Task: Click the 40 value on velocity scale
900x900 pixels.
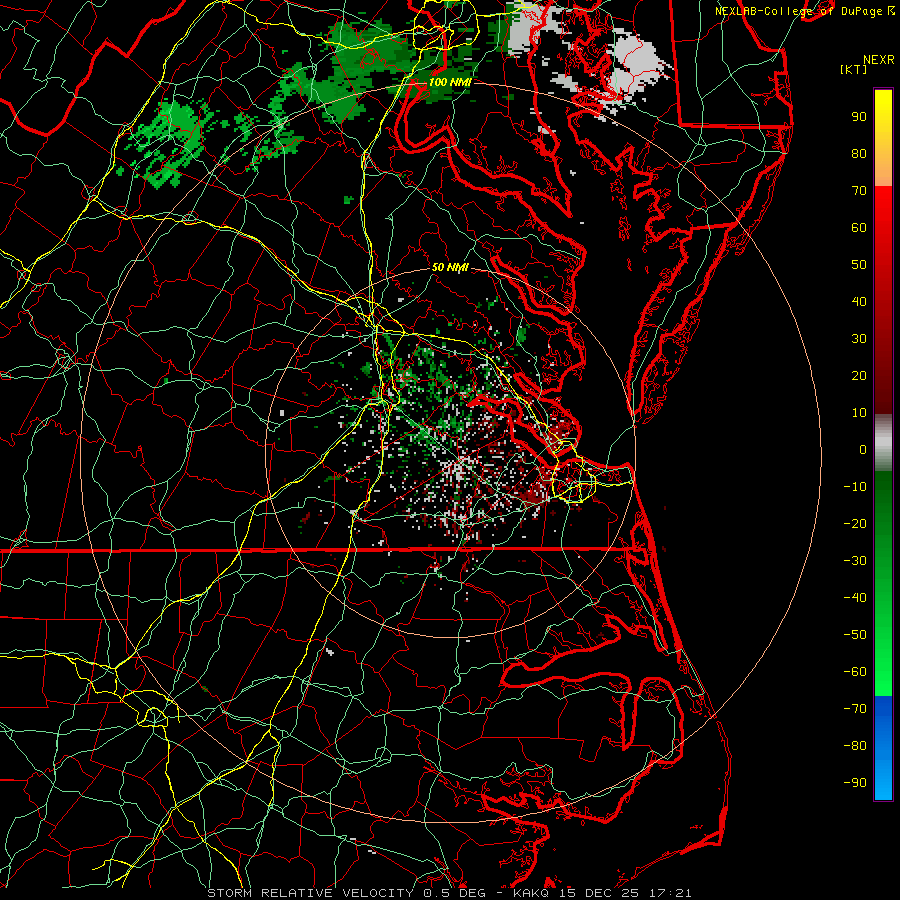Action: coord(859,301)
